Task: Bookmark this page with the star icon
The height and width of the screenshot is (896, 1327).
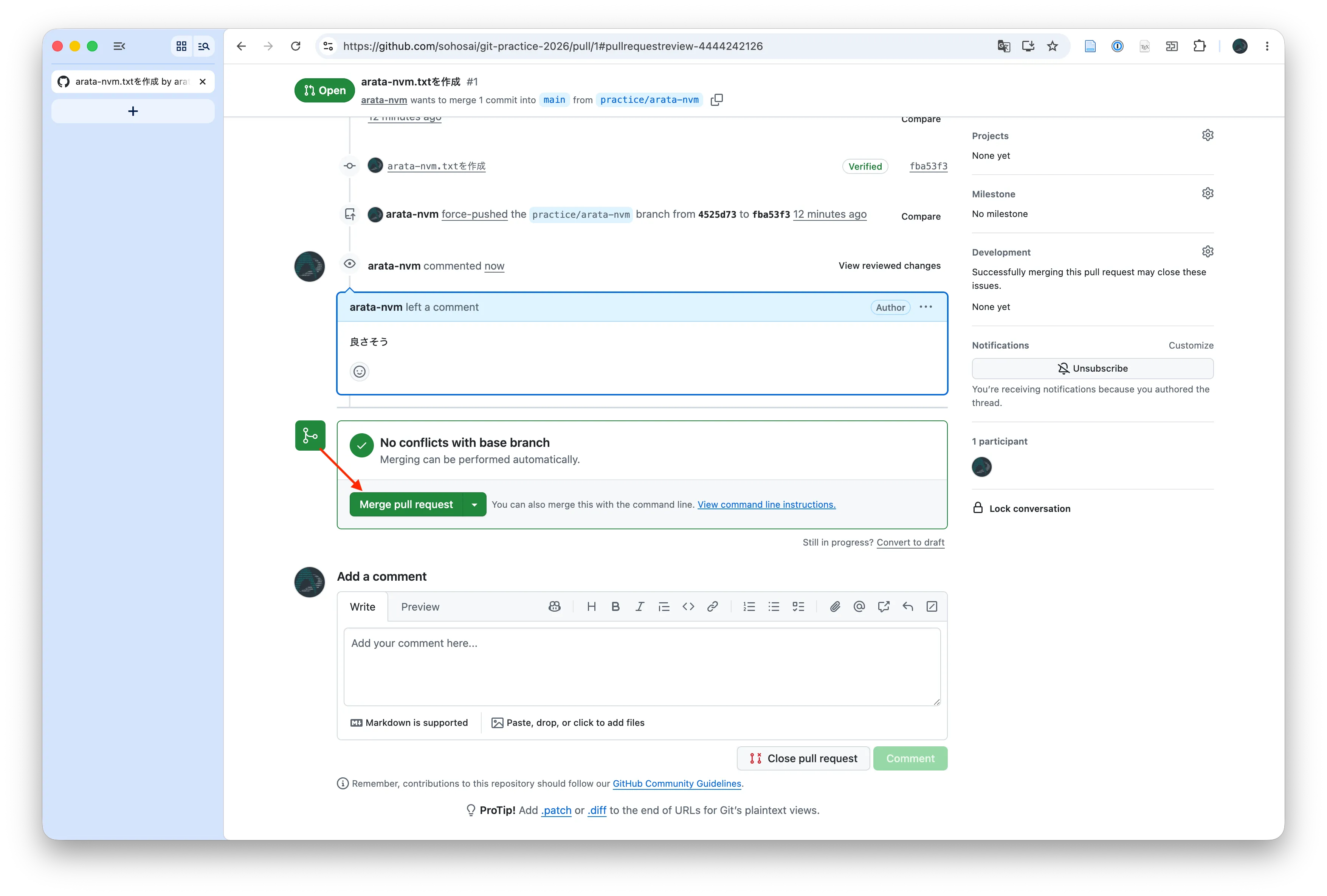Action: 1053,46
